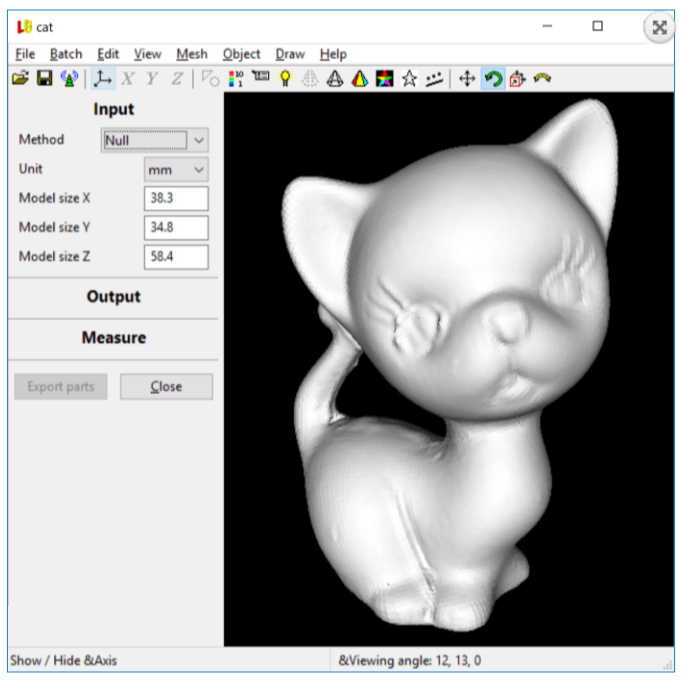Open the Edit menu
The height and width of the screenshot is (681, 681).
point(108,54)
